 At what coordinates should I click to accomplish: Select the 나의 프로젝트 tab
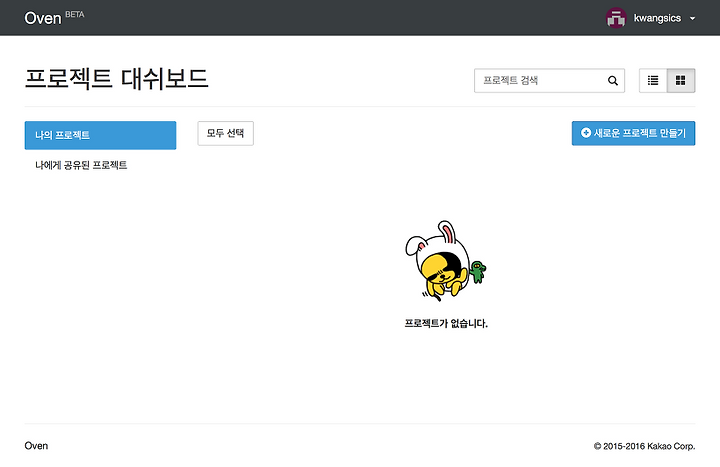[100, 135]
